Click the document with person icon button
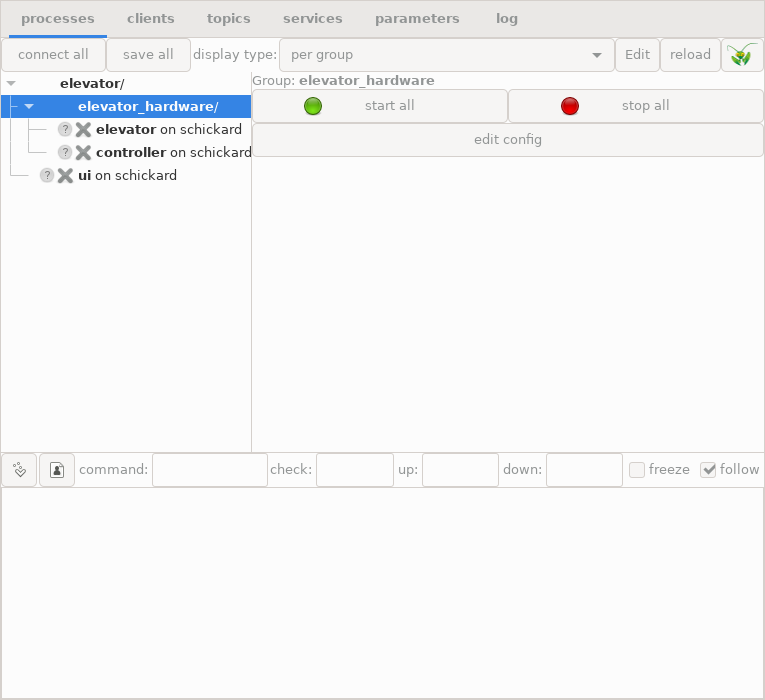The image size is (765, 700). click(57, 470)
